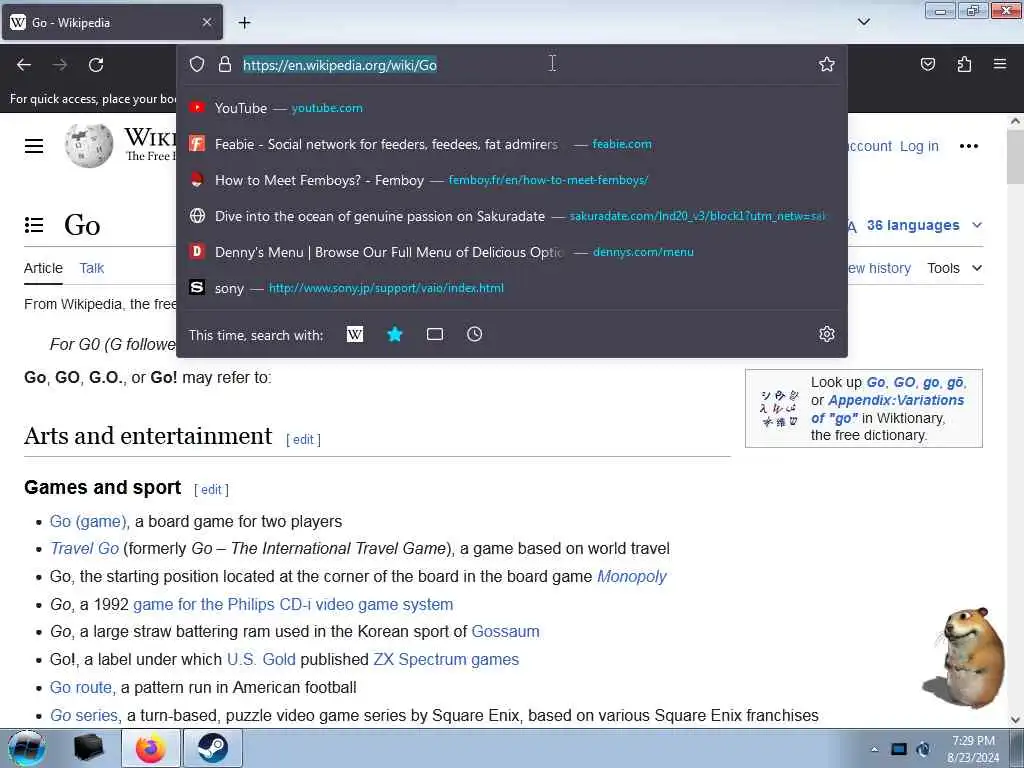
Task: Open the U.S. Gold link
Action: click(261, 660)
